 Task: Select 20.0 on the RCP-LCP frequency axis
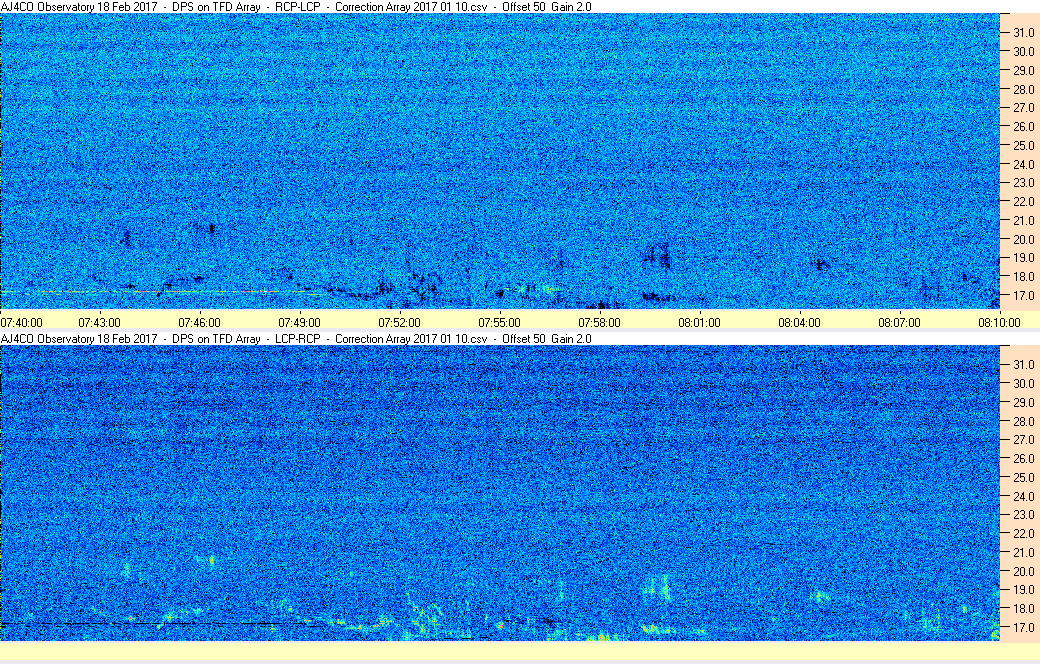point(1023,239)
